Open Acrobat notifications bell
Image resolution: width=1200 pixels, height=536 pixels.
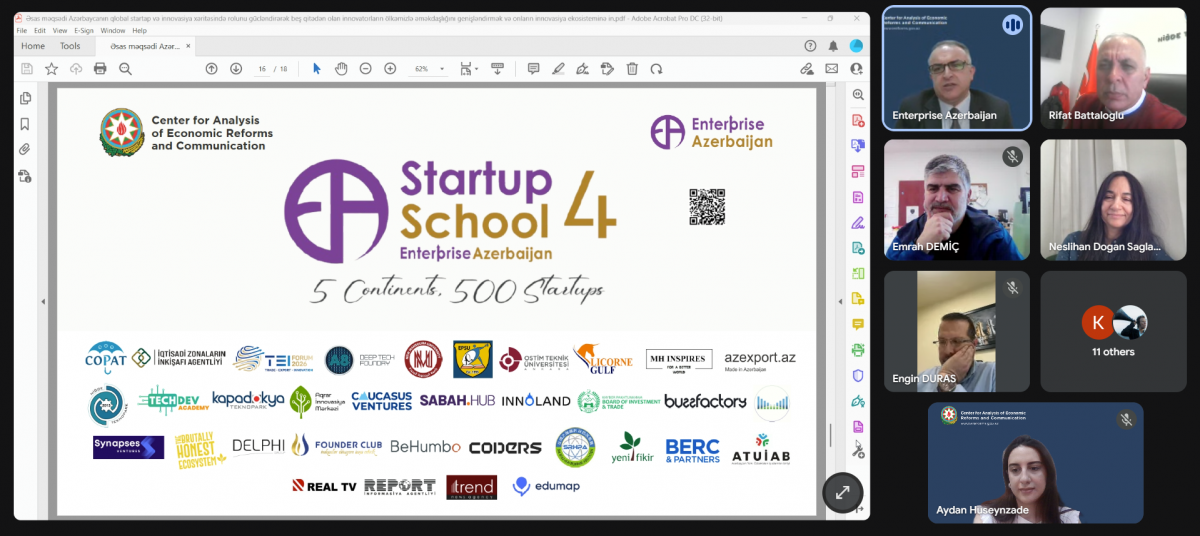point(833,46)
